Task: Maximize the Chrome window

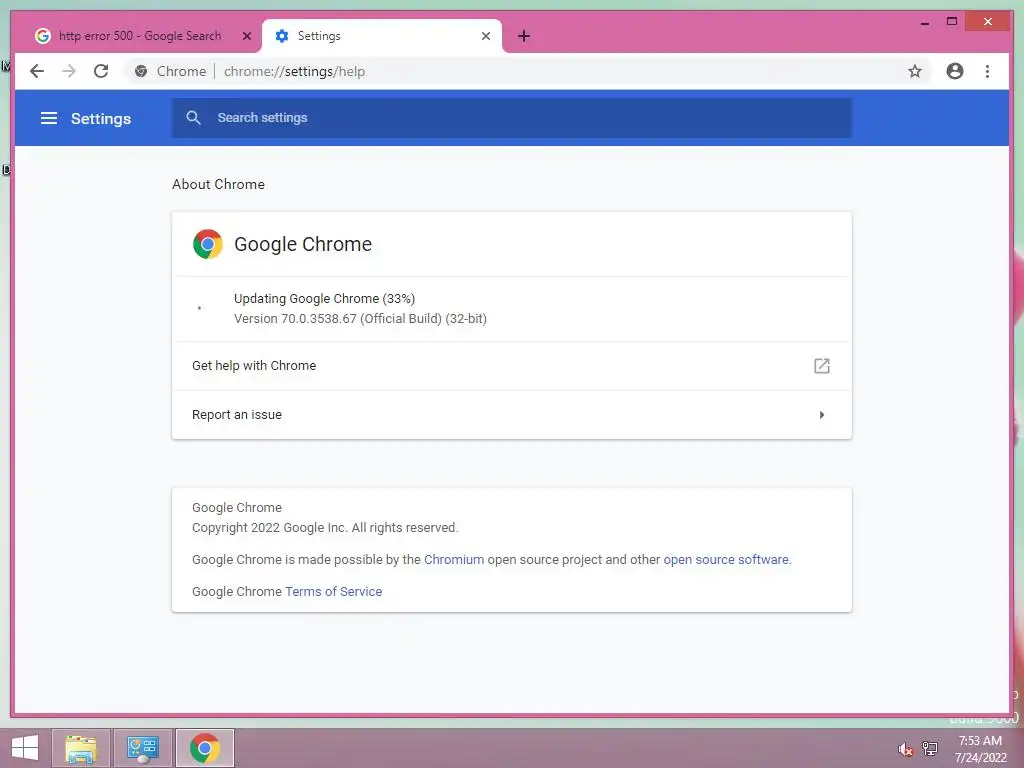Action: tap(952, 22)
